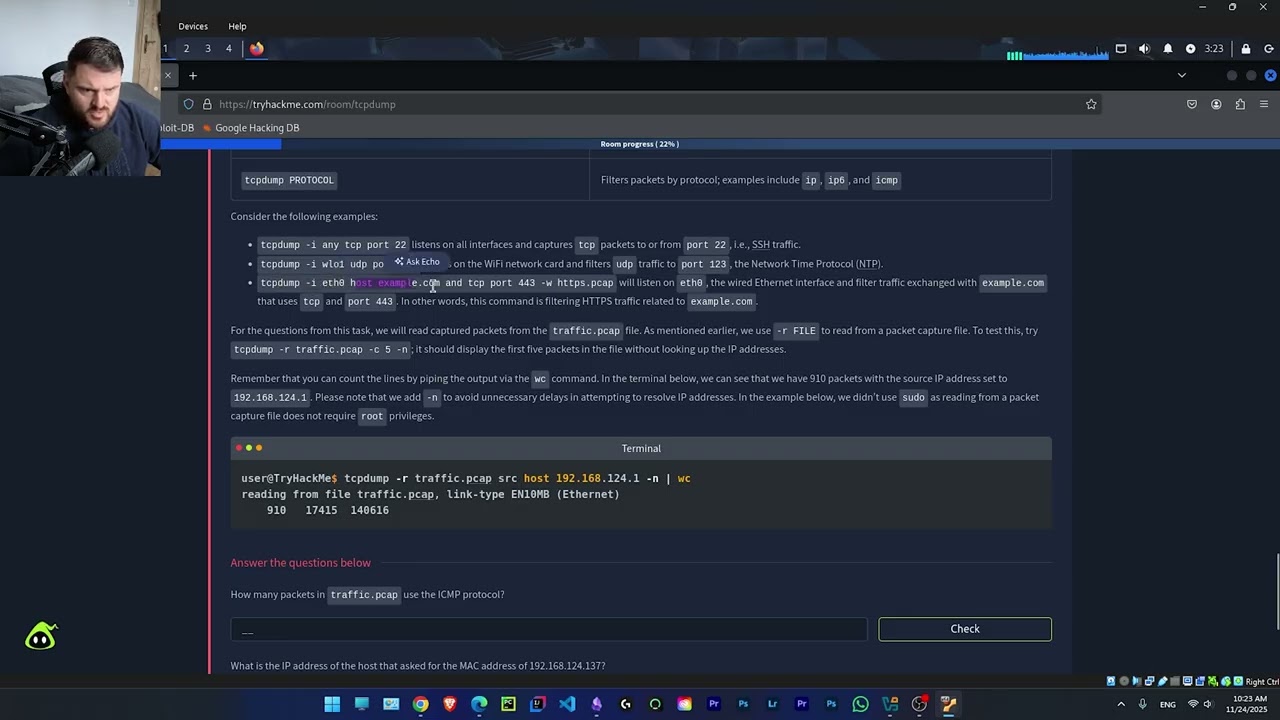Click the green TryHackMe Echo bot icon

click(41, 636)
